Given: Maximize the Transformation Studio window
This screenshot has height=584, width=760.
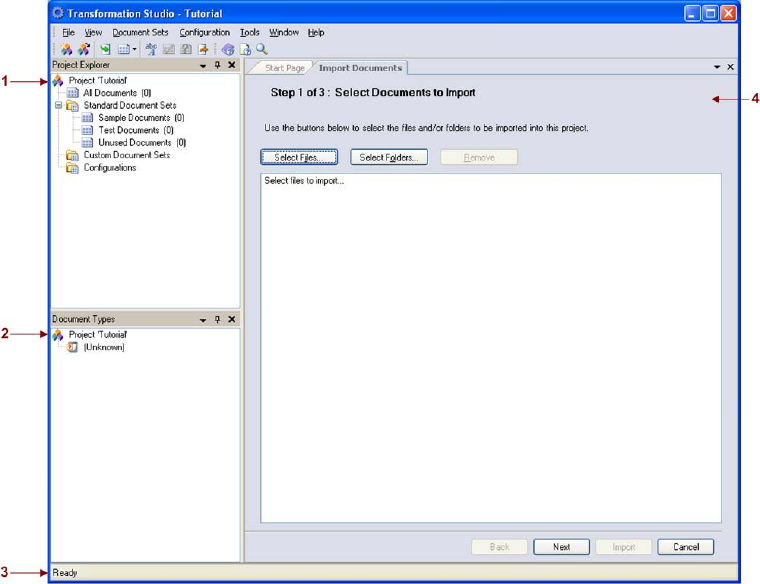Looking at the screenshot, I should coord(710,13).
